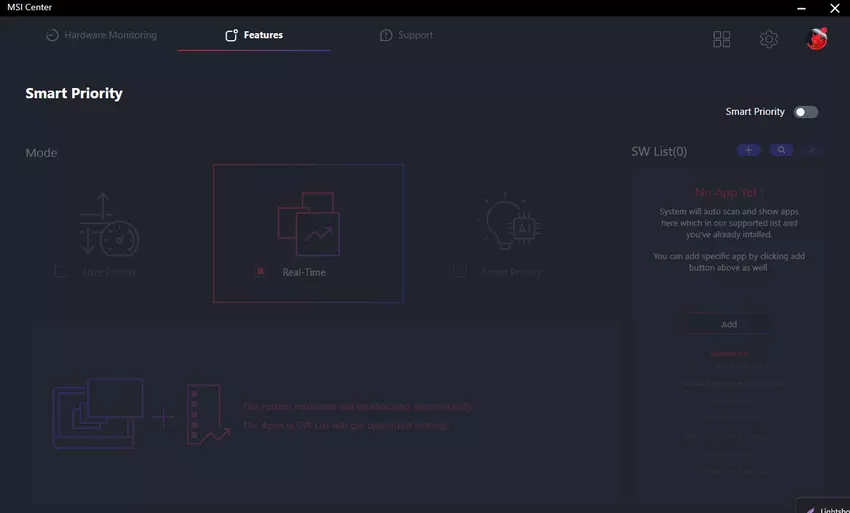
Task: Check the Smart Priority mode checkbox
Action: (460, 272)
